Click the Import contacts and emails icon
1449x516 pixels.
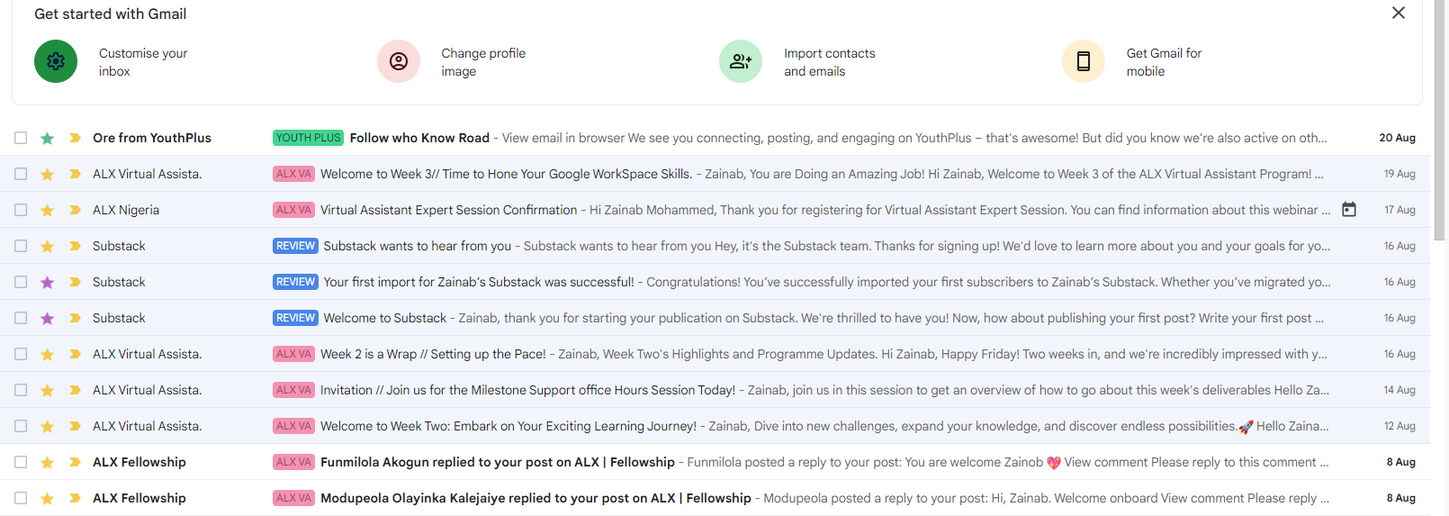(x=741, y=62)
